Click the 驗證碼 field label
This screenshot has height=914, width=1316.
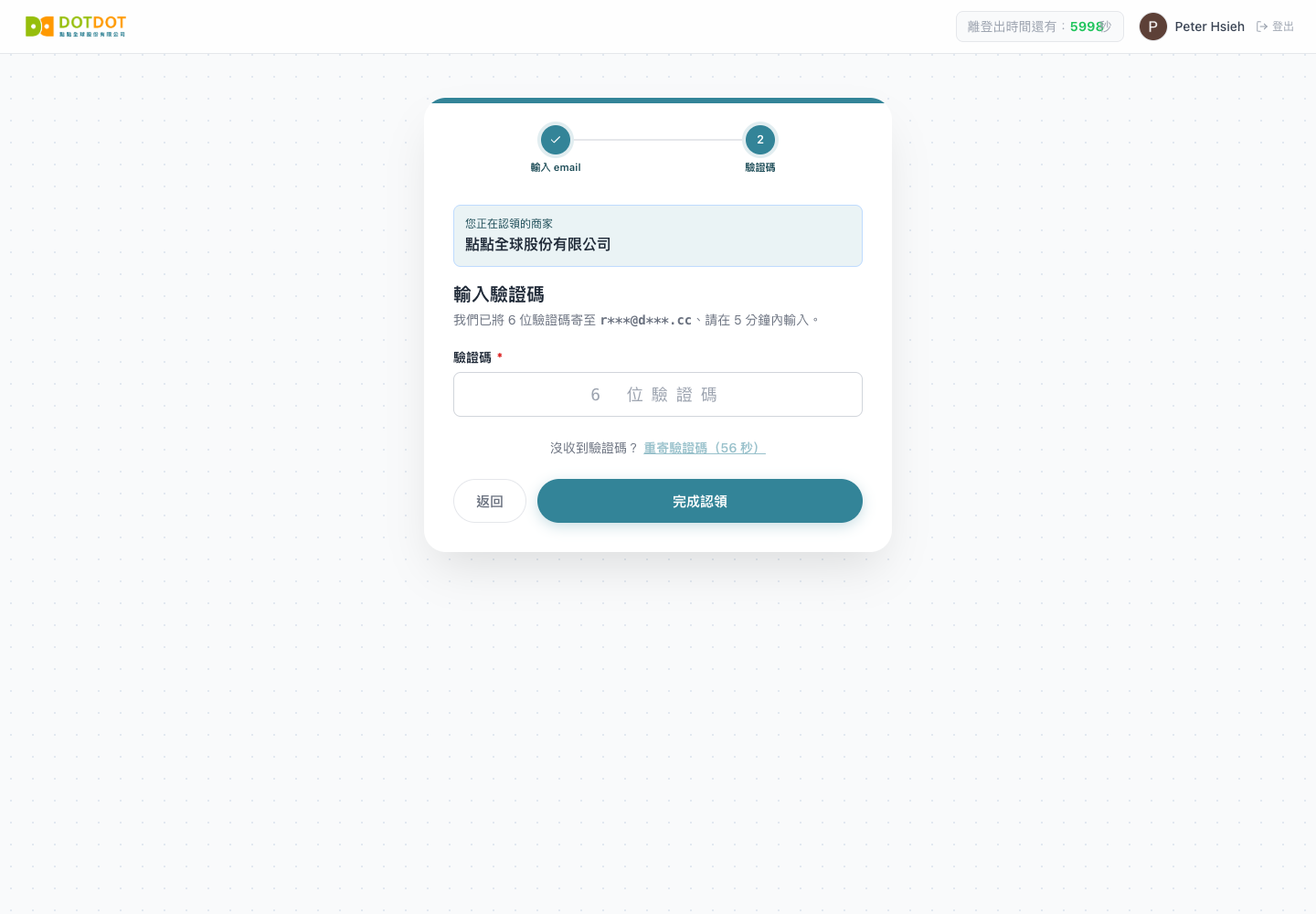coord(472,357)
